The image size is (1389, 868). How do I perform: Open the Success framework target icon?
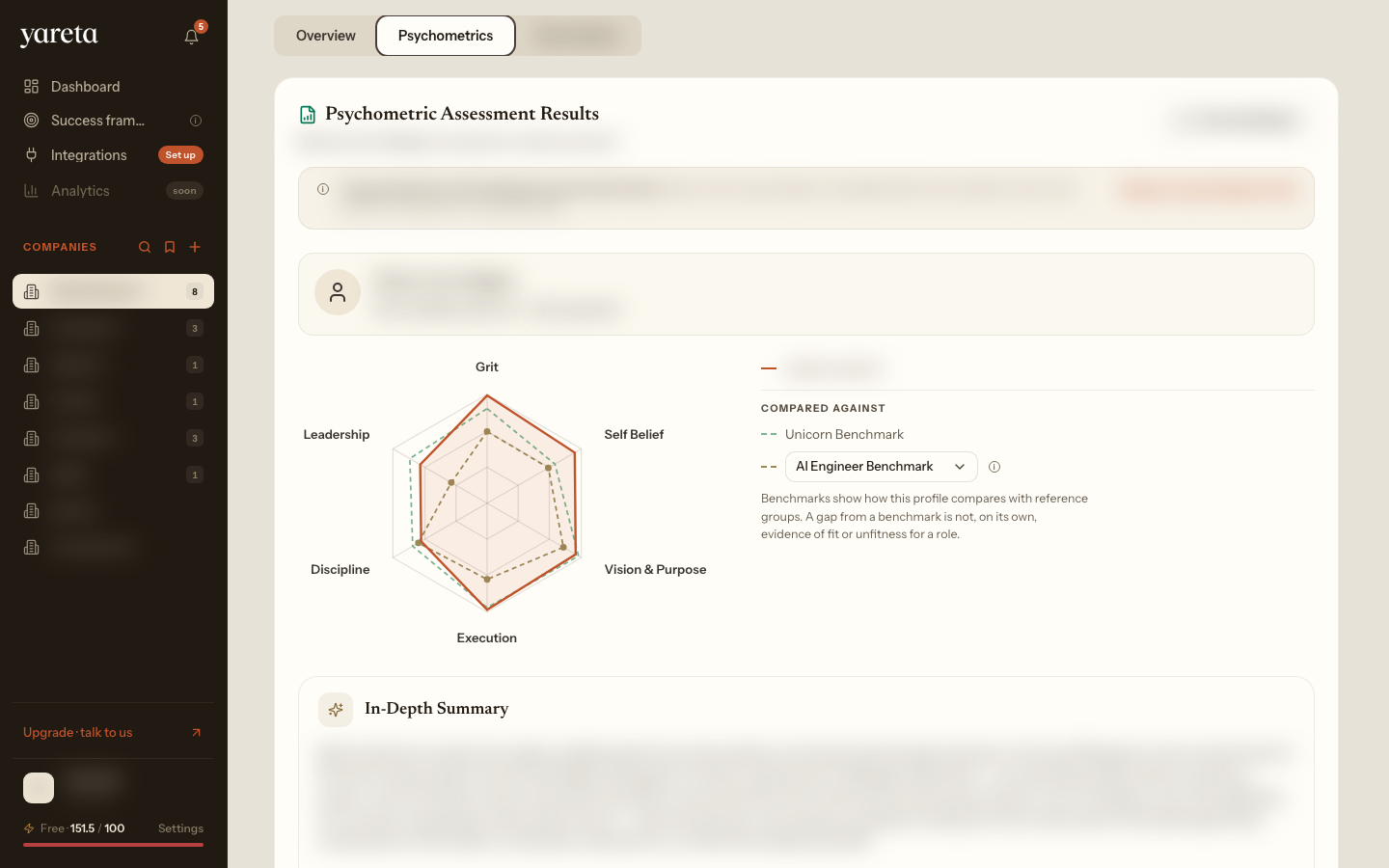tap(31, 121)
